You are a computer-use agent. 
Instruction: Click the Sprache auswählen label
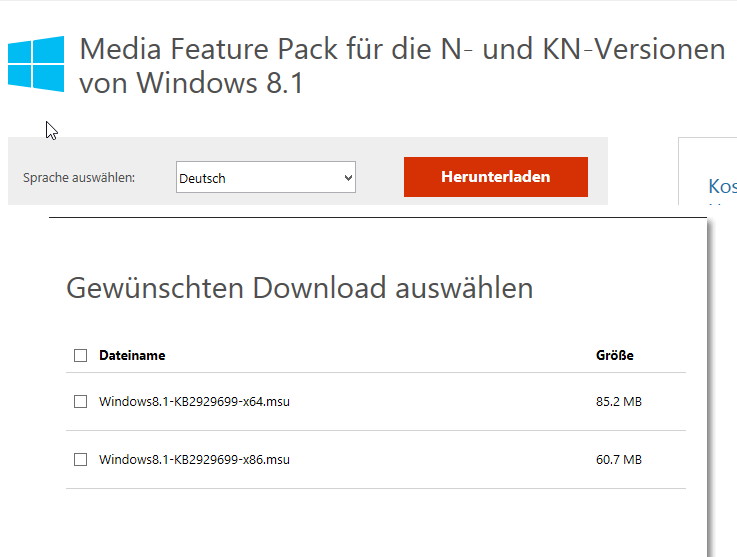tap(78, 178)
